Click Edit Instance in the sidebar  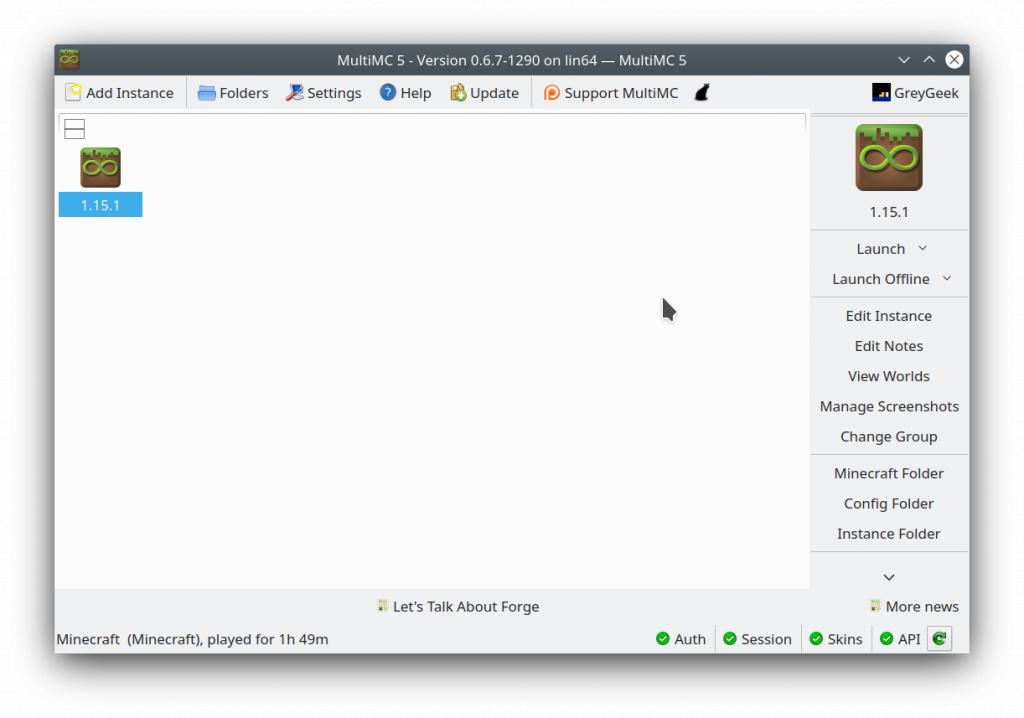pyautogui.click(x=889, y=316)
